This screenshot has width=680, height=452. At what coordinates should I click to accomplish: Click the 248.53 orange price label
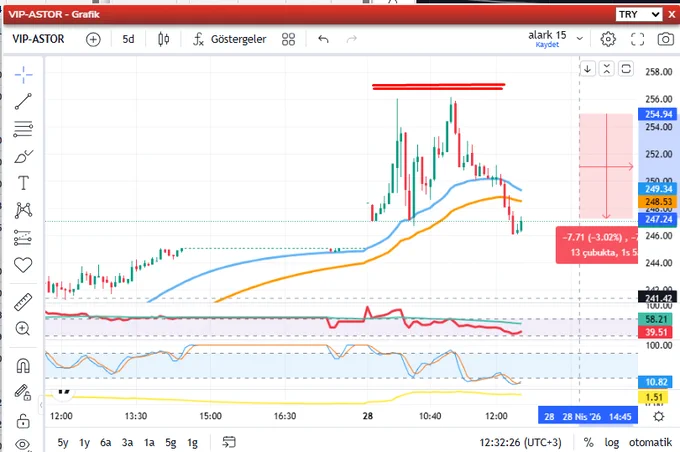[657, 202]
